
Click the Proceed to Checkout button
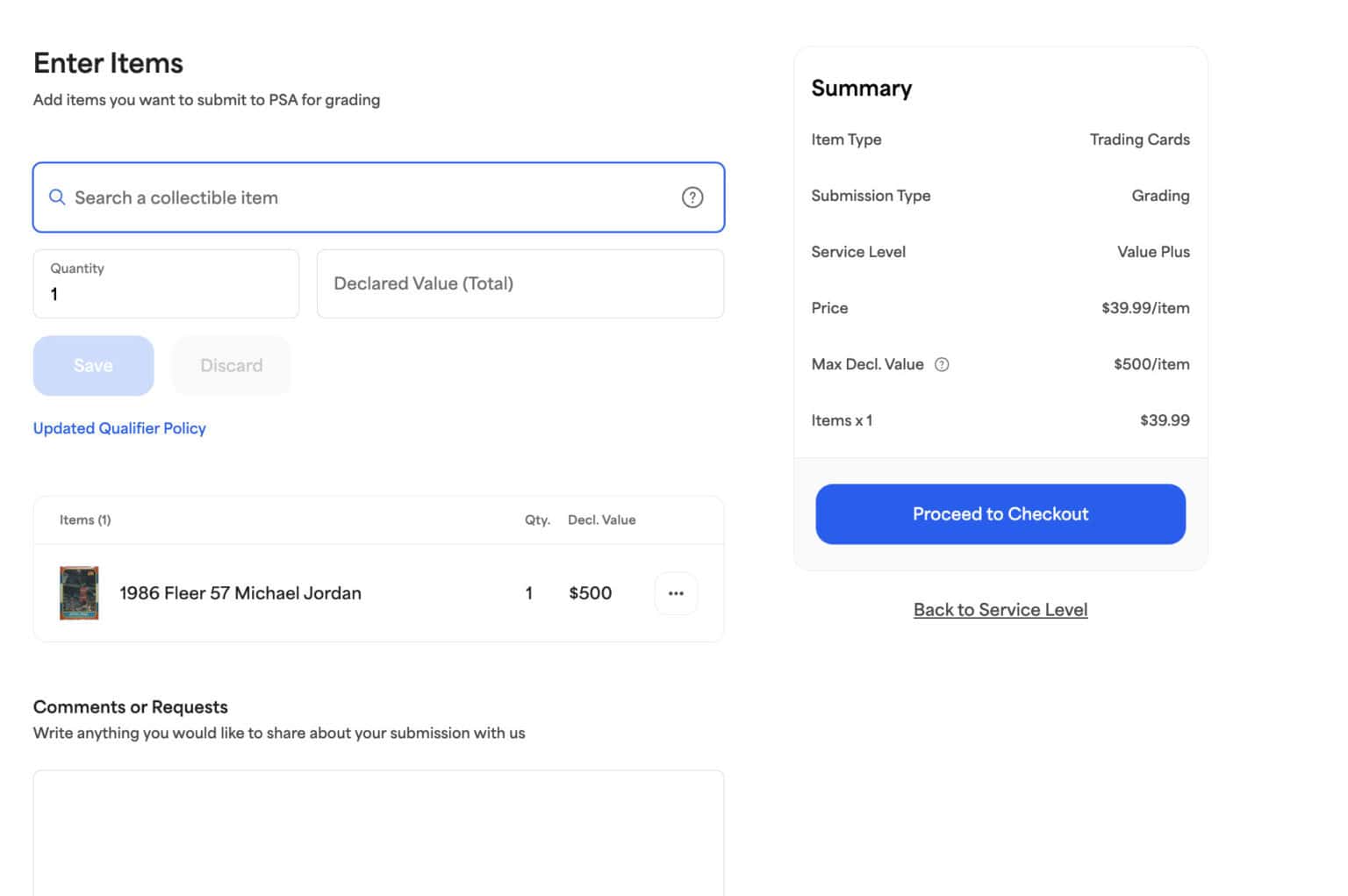coord(1000,514)
